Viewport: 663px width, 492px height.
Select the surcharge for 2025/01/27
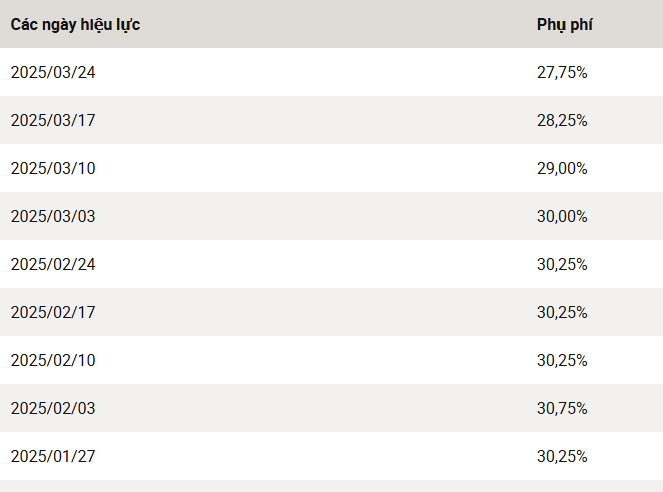click(x=562, y=456)
